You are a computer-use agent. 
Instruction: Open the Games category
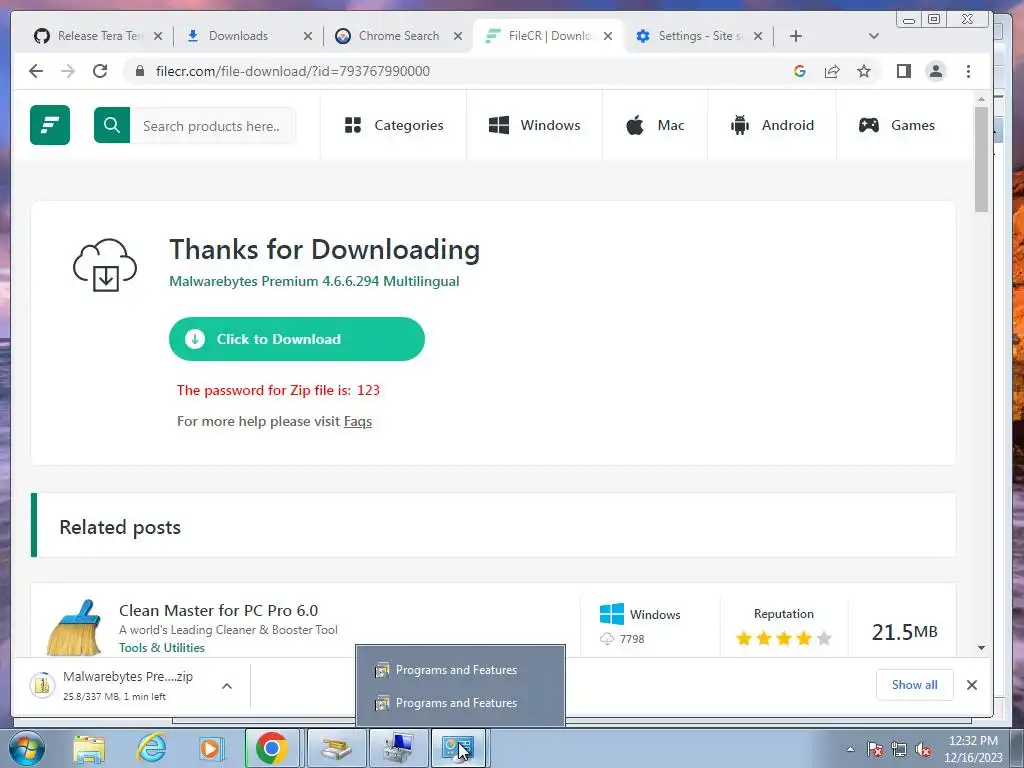(897, 125)
